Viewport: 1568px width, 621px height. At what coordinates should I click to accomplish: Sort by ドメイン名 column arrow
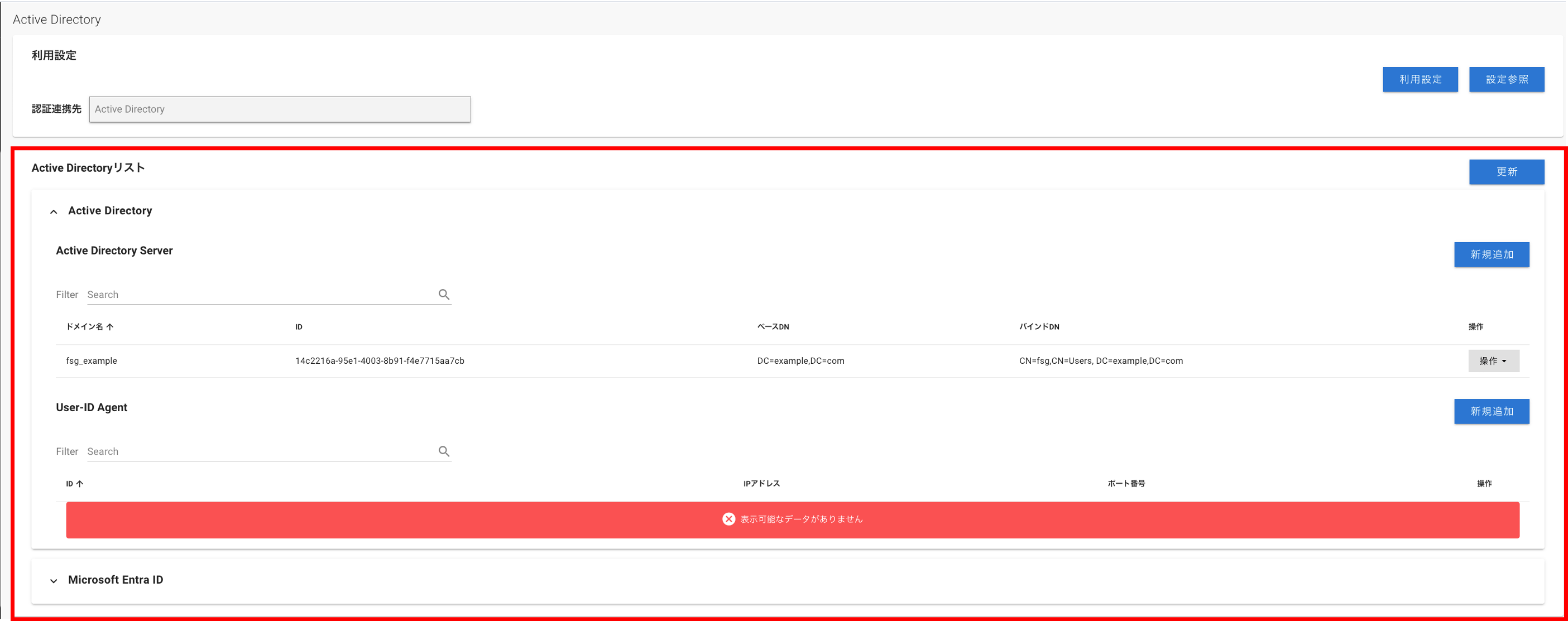(x=109, y=326)
